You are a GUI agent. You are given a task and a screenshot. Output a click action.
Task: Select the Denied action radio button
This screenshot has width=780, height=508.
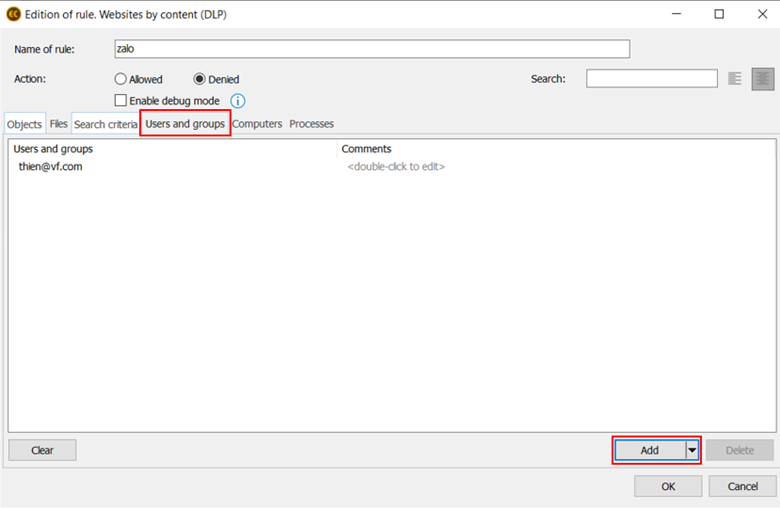(199, 79)
